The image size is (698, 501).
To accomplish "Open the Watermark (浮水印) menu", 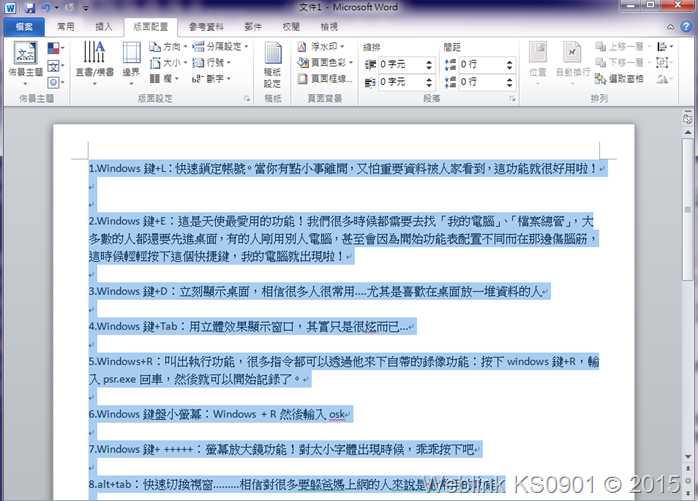I will [321, 47].
